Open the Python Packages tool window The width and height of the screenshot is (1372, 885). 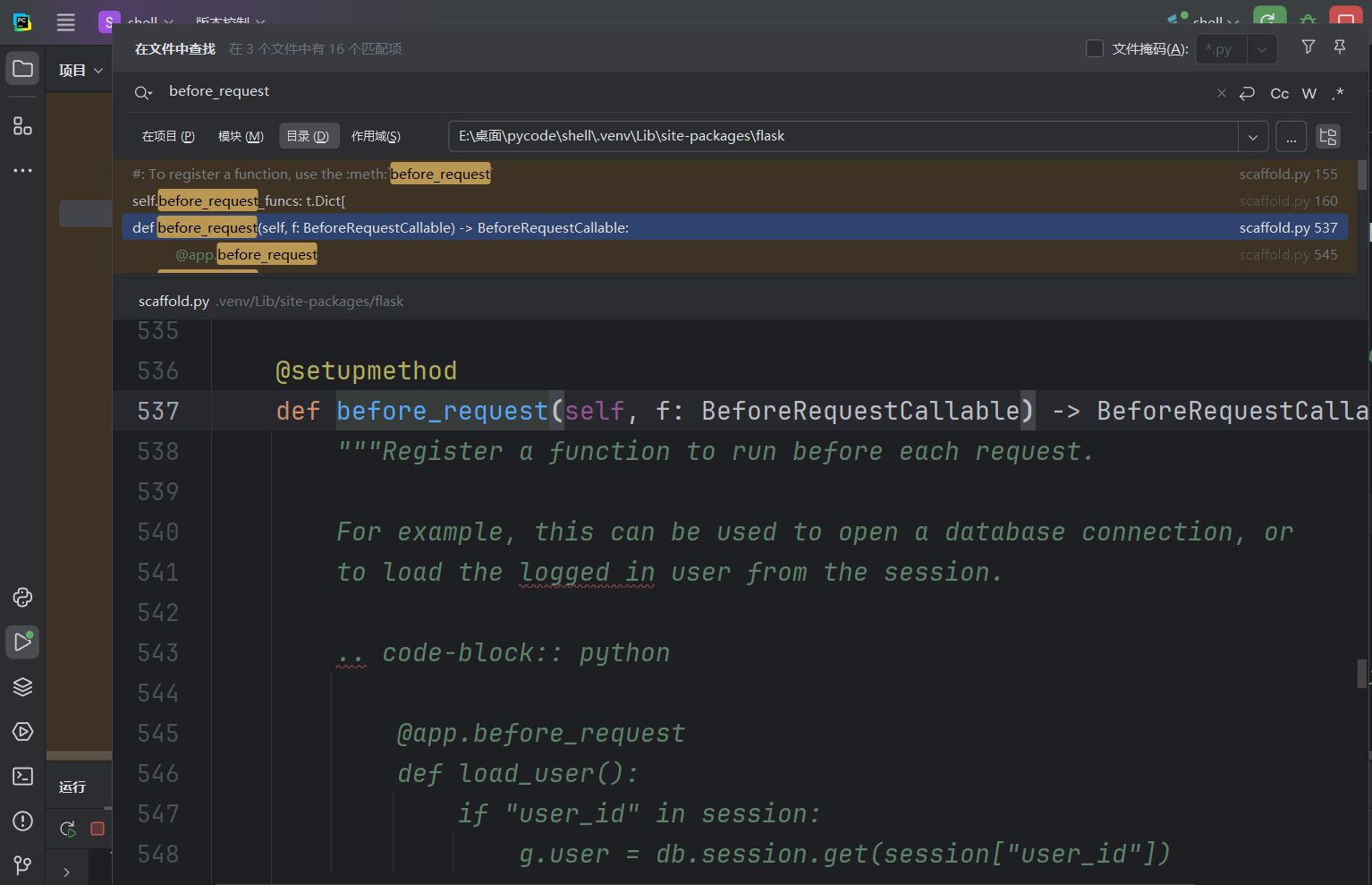[22, 686]
